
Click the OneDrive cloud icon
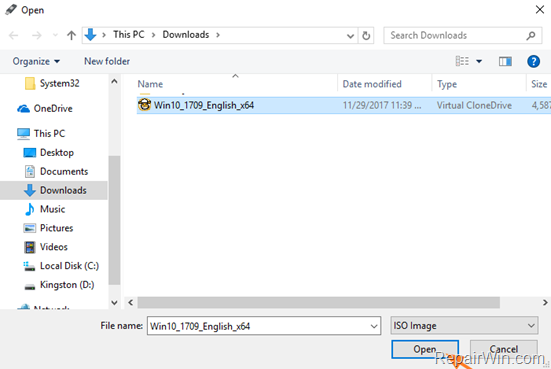24,109
